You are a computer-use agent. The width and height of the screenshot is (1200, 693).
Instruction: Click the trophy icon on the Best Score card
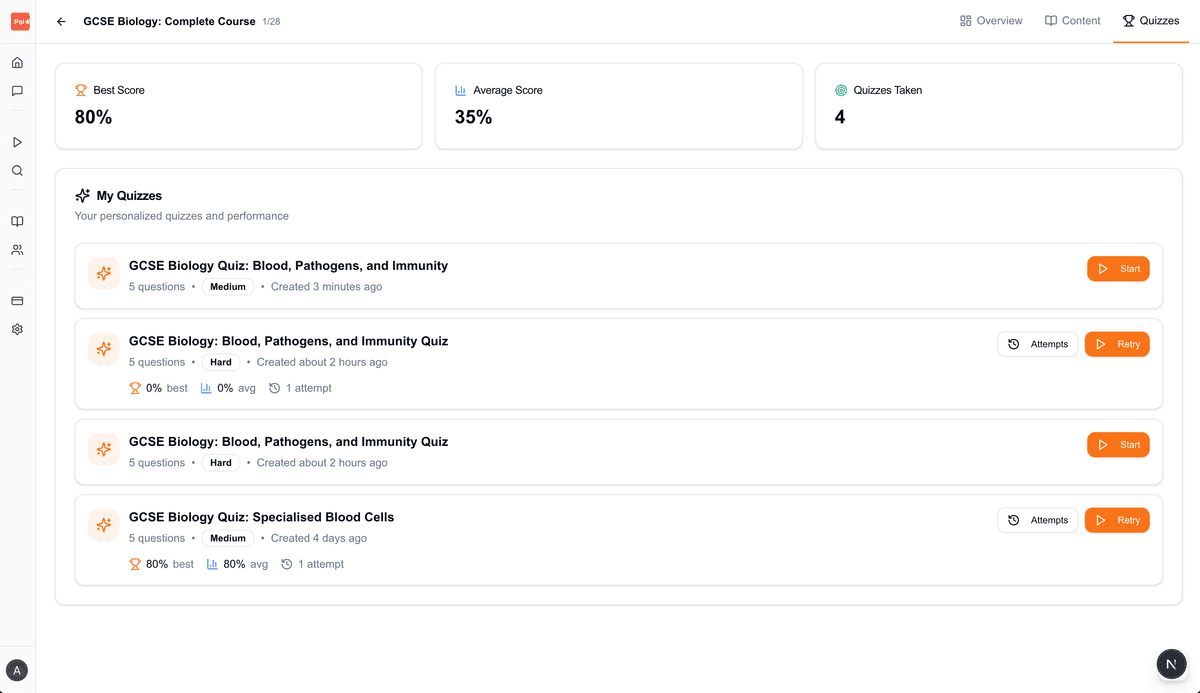click(80, 89)
